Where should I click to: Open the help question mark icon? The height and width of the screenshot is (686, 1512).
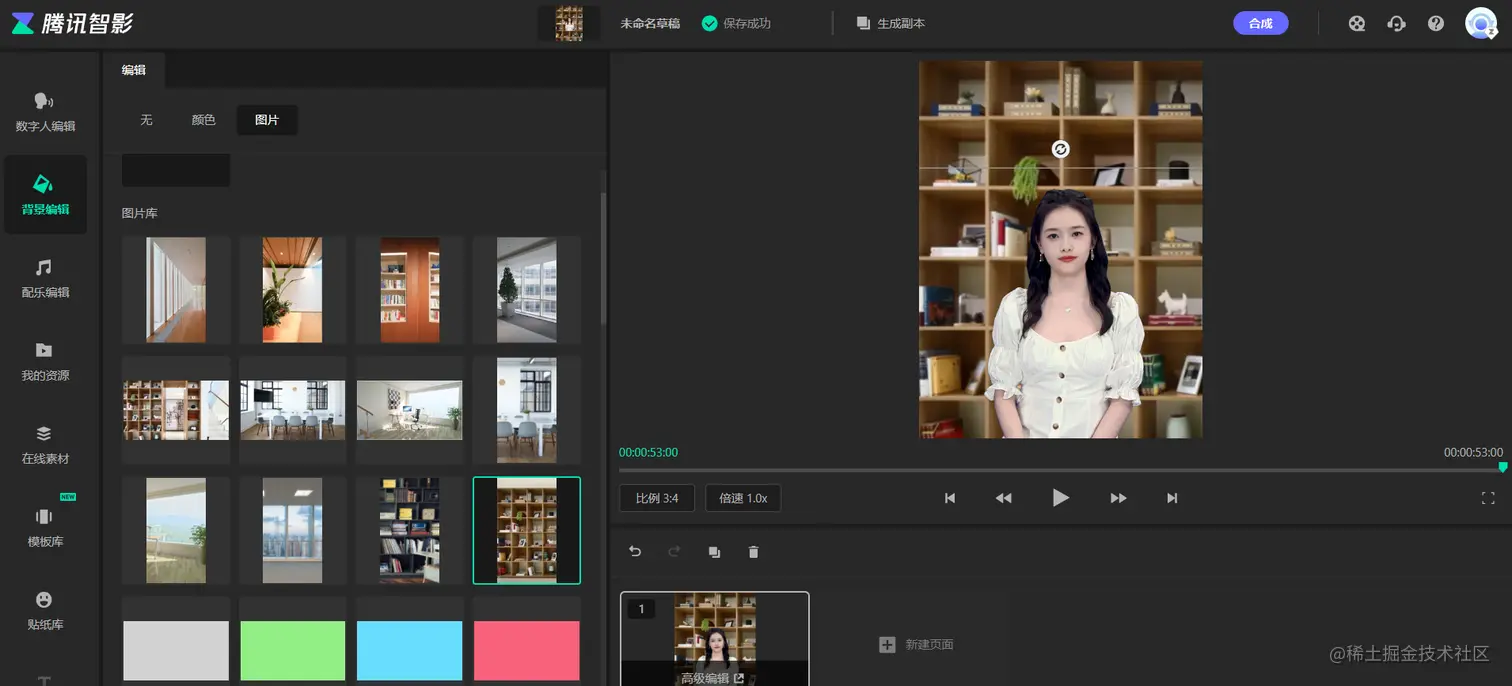[x=1436, y=23]
